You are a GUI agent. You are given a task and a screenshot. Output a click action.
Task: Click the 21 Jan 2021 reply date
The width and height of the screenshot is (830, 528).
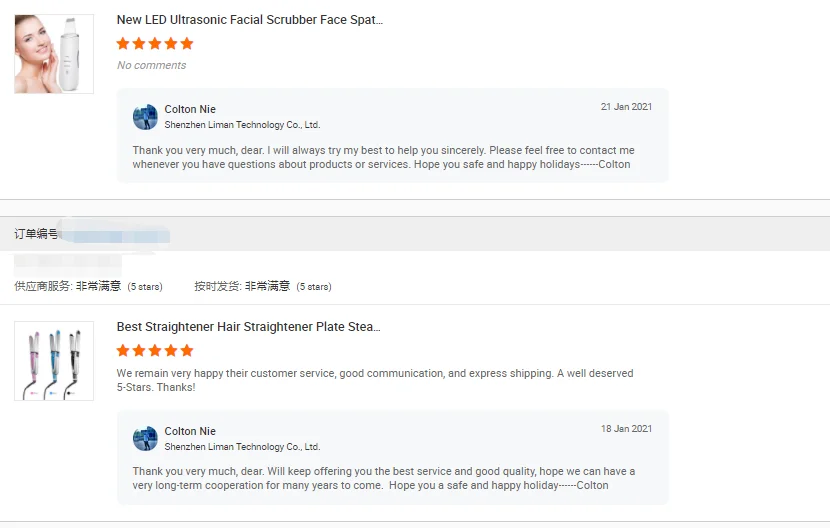(x=626, y=107)
